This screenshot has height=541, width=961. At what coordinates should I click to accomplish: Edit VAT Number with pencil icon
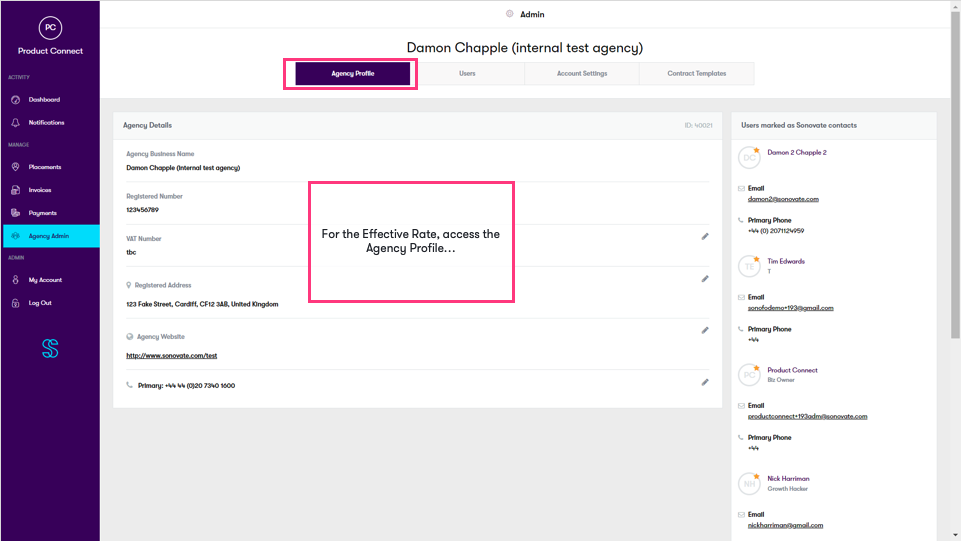point(705,236)
